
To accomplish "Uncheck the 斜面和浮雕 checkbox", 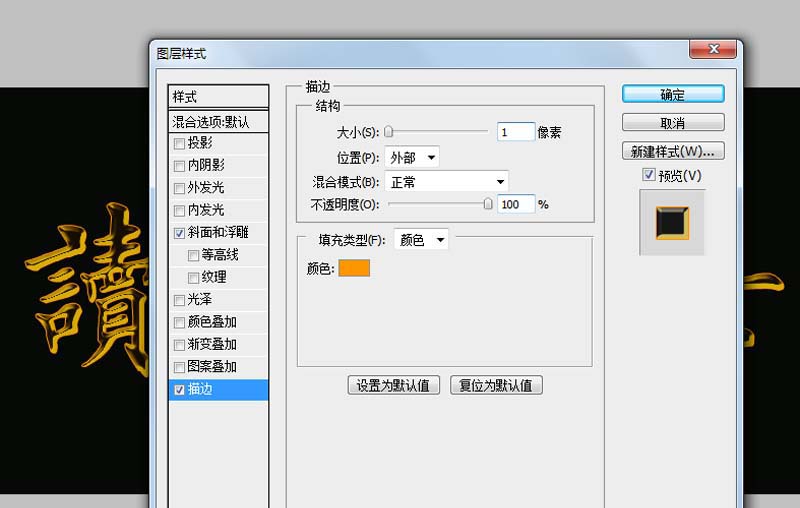I will point(179,234).
